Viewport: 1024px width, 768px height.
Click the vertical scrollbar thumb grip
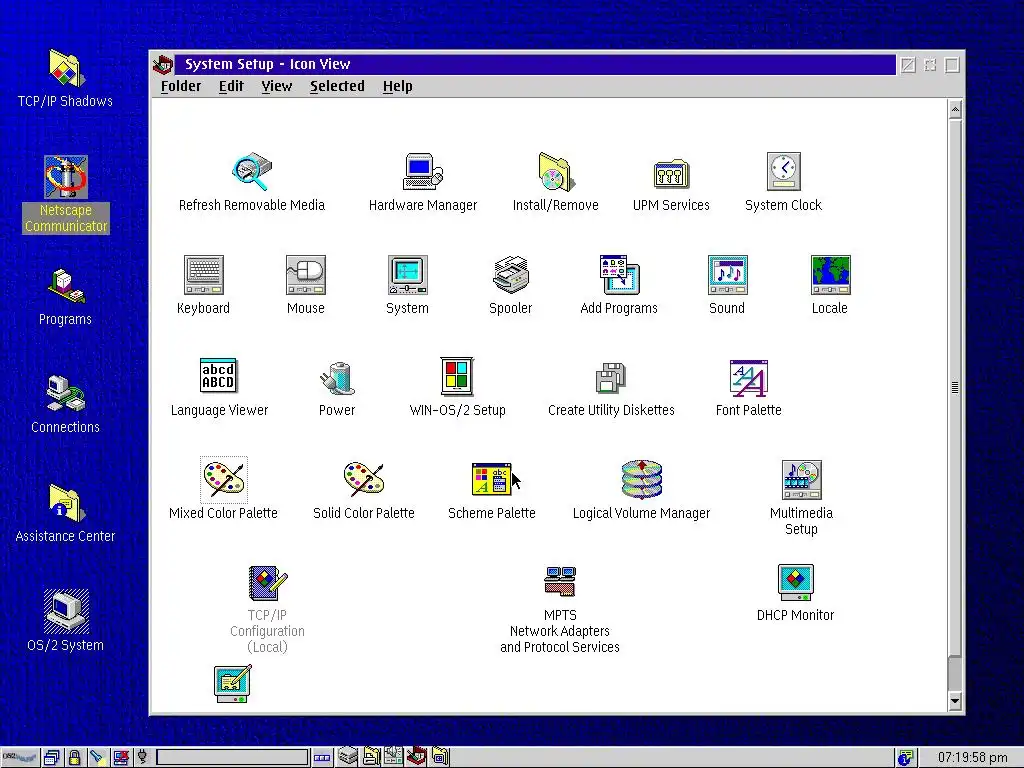955,387
